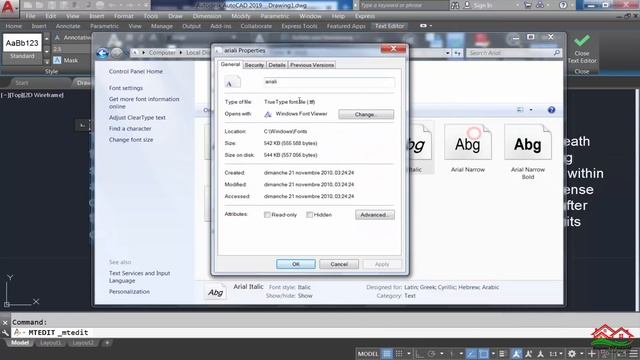
Task: Click the command line customize wrench icon
Action: [x=5, y=333]
